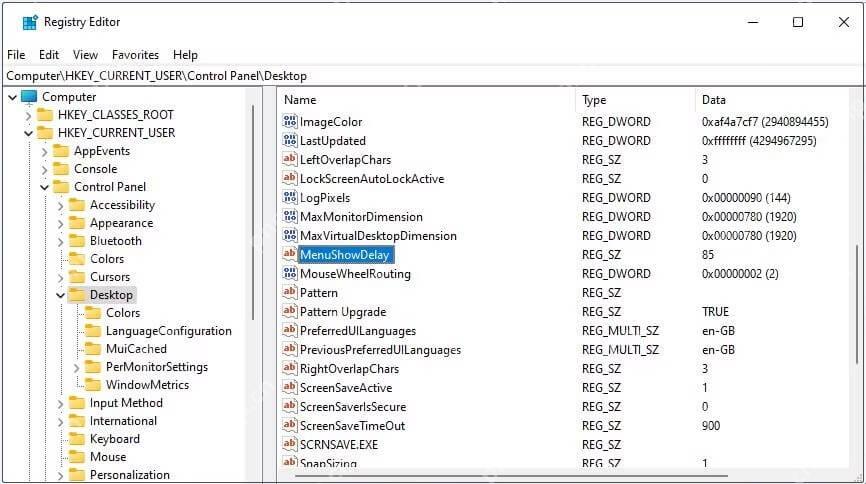Open the Edit menu
This screenshot has height=484, width=866.
coord(49,55)
